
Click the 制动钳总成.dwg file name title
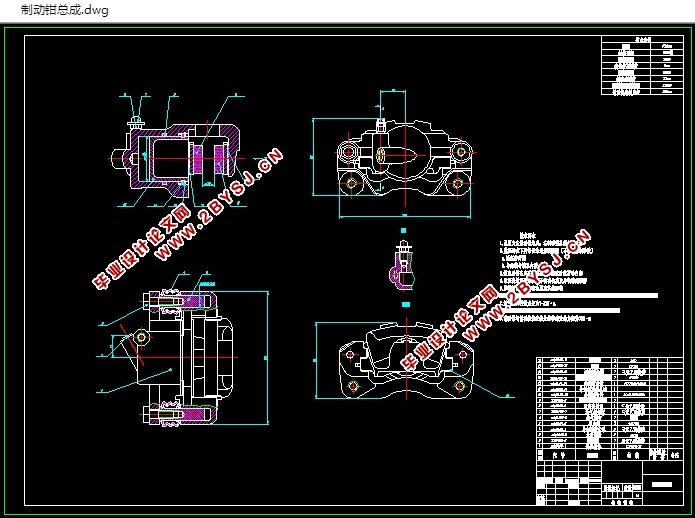(x=65, y=10)
